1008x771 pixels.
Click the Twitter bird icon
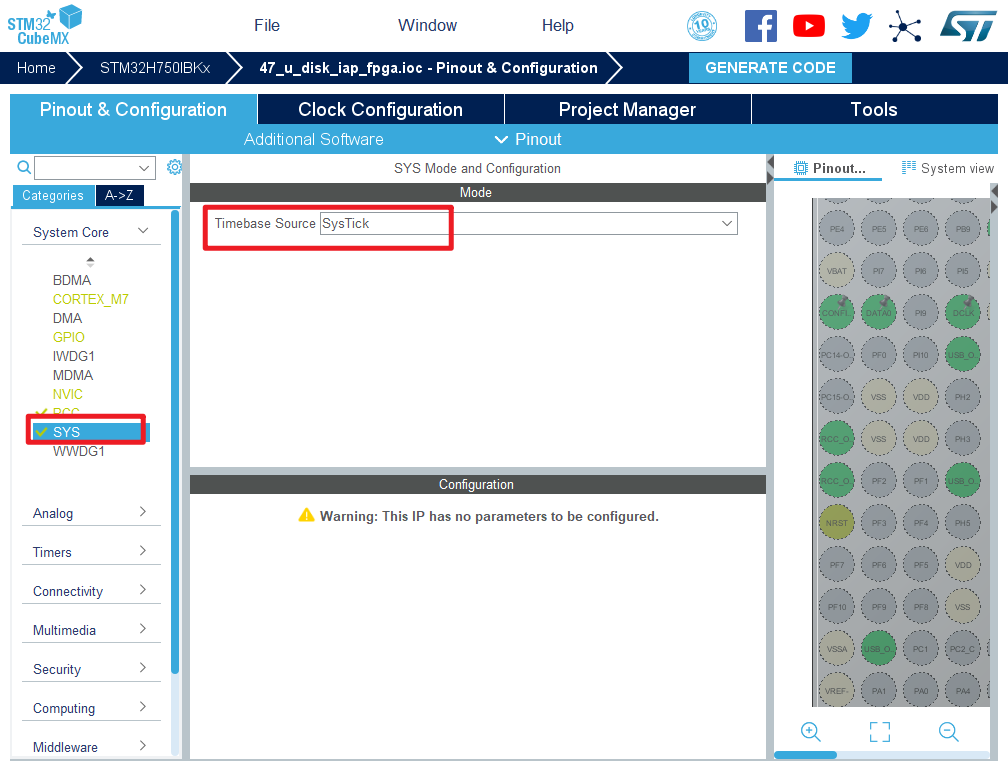(x=856, y=26)
